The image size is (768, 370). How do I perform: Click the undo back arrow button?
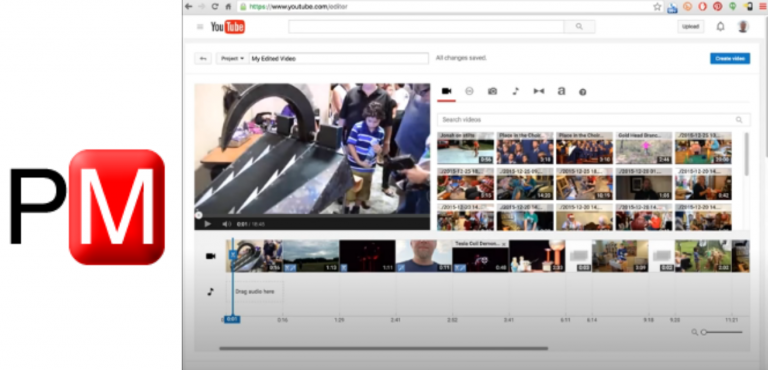point(203,58)
